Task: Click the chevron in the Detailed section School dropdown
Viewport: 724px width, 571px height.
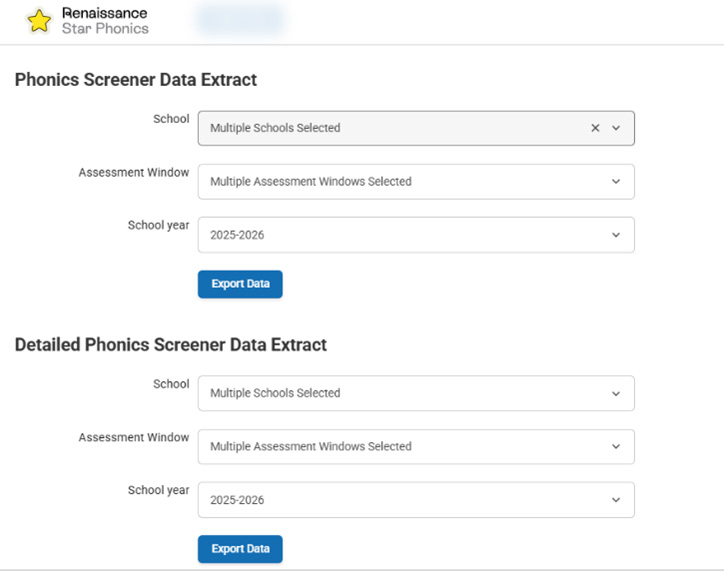Action: tap(616, 394)
